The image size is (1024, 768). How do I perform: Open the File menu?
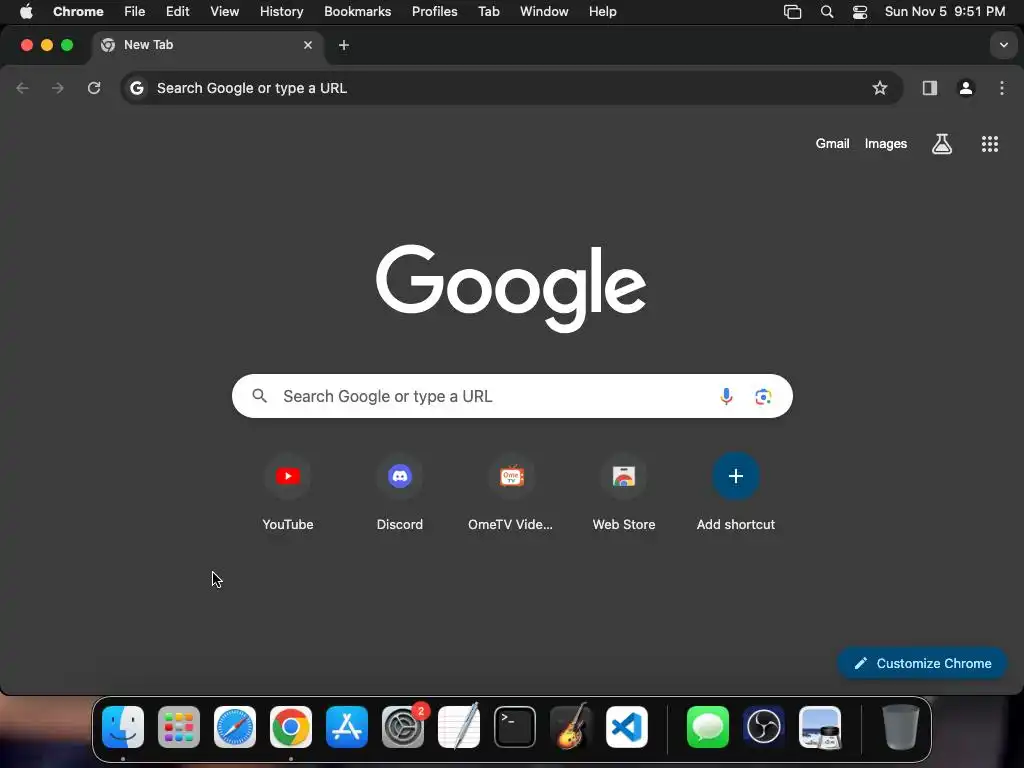pos(135,12)
